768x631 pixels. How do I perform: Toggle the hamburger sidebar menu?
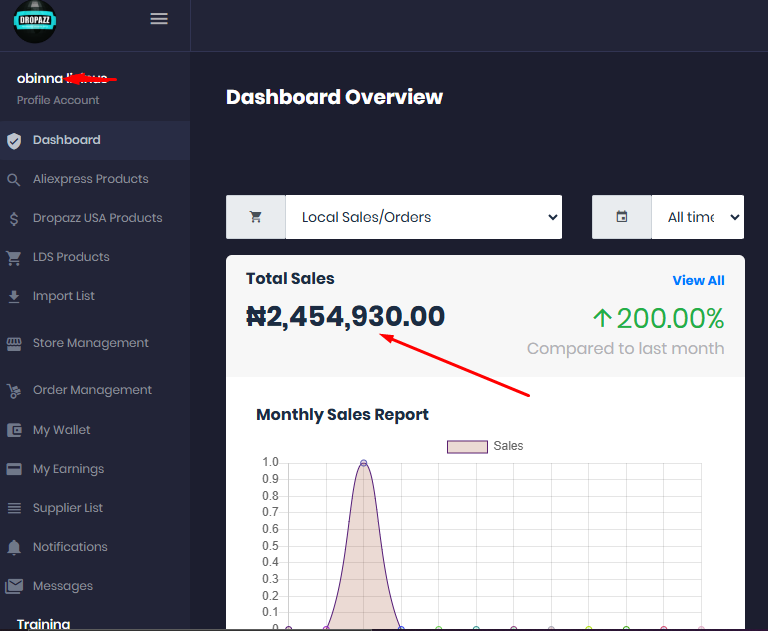pyautogui.click(x=159, y=19)
